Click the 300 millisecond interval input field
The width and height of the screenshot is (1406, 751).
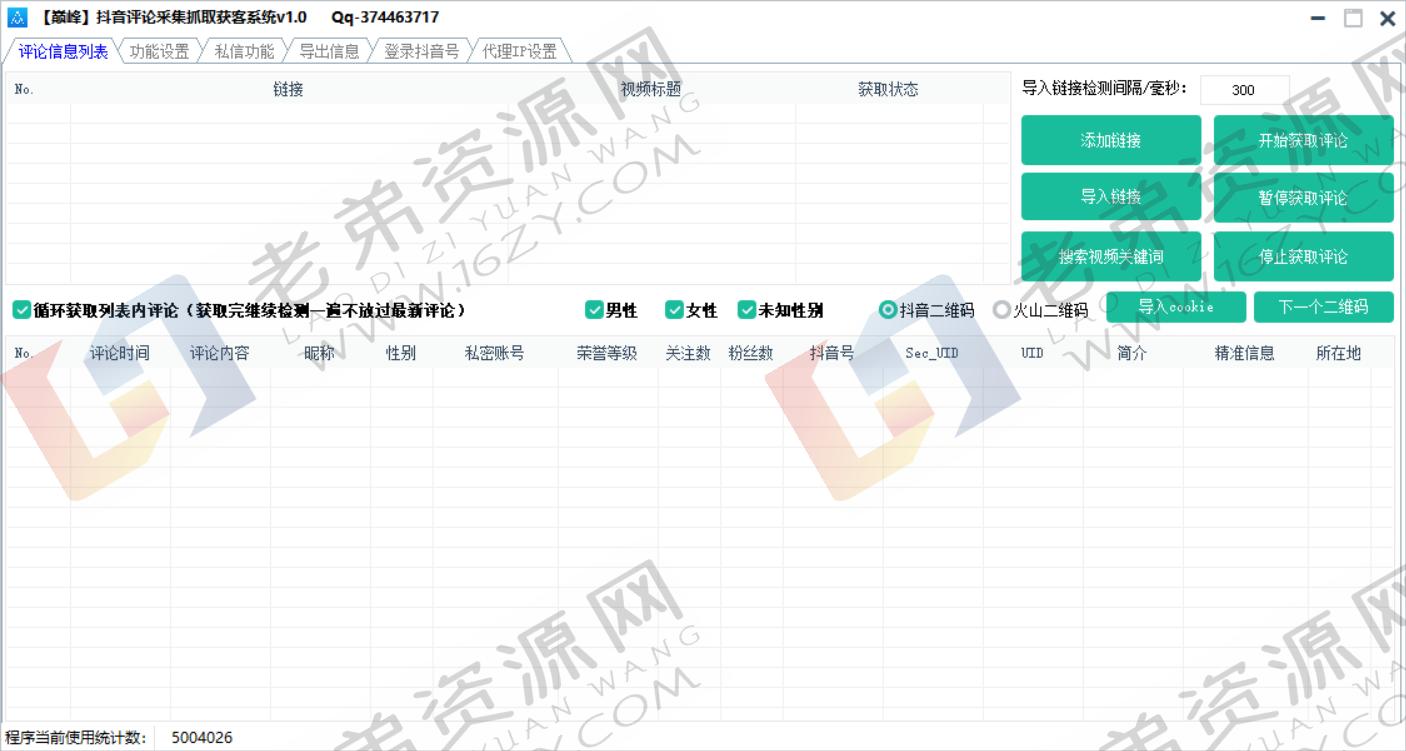[x=1243, y=90]
